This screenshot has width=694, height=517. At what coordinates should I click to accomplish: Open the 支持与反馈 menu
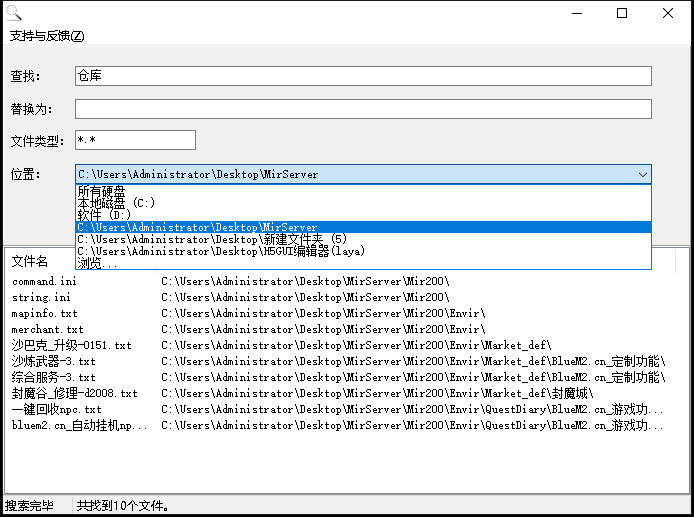click(x=47, y=36)
